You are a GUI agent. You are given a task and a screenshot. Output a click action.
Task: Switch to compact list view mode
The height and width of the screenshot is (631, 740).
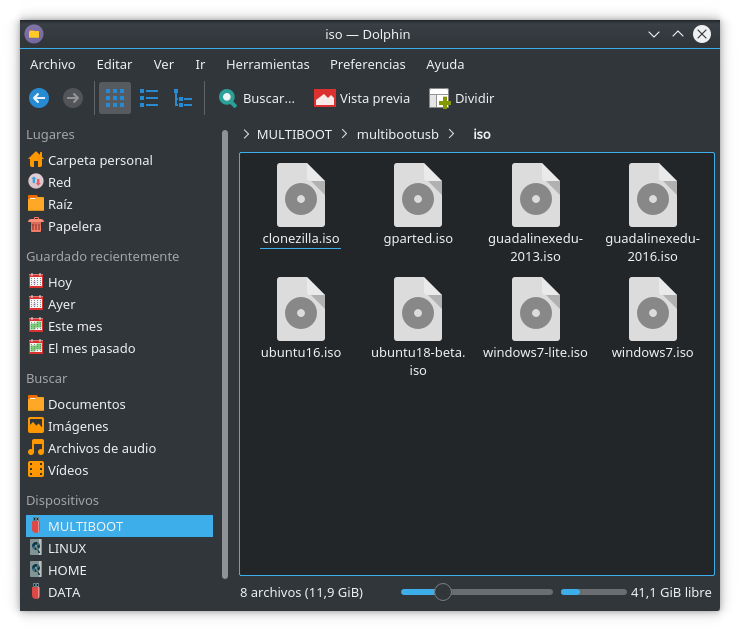coord(149,98)
